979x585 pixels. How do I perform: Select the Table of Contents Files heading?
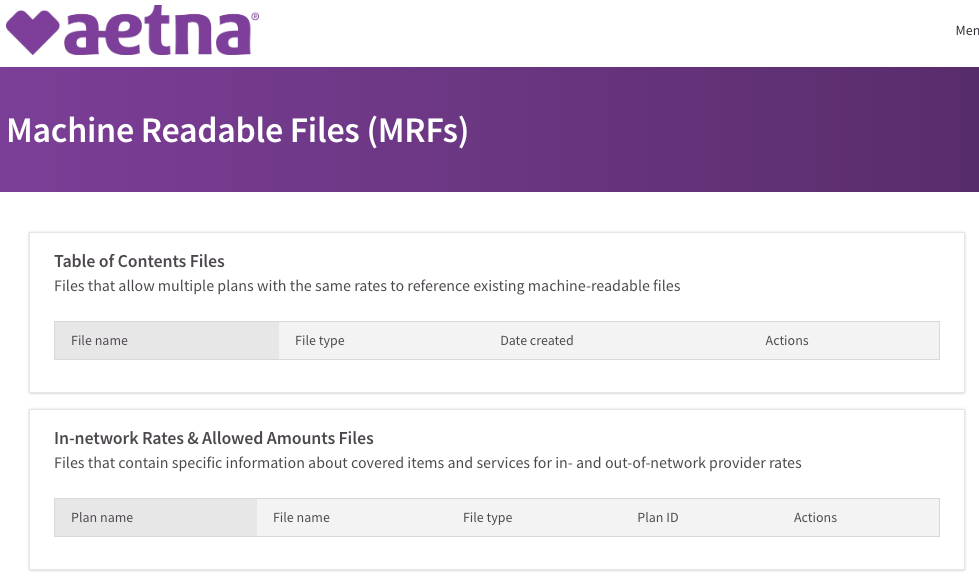pyautogui.click(x=139, y=261)
